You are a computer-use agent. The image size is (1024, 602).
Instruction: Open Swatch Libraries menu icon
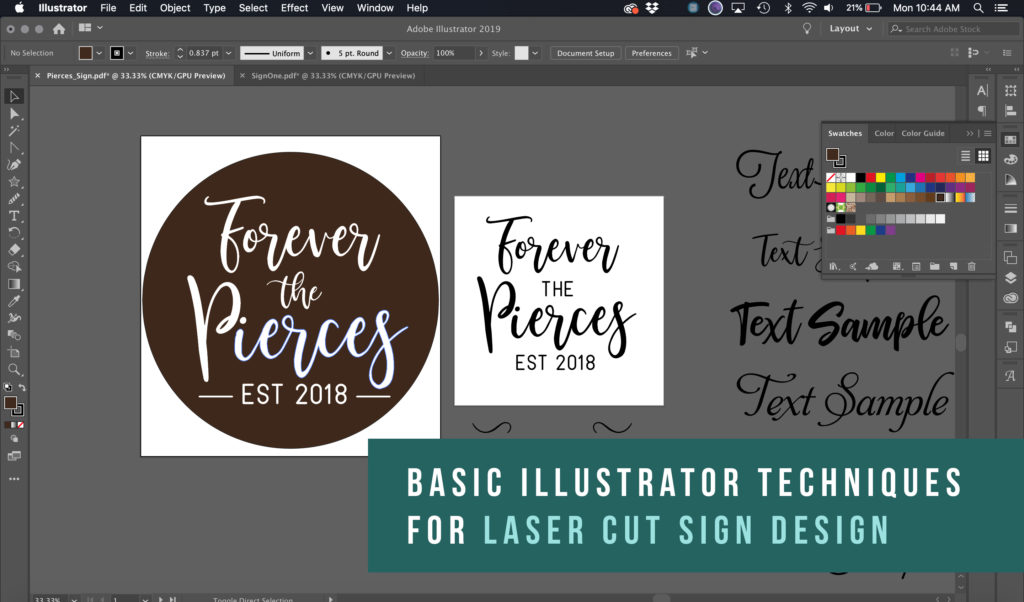pos(834,266)
